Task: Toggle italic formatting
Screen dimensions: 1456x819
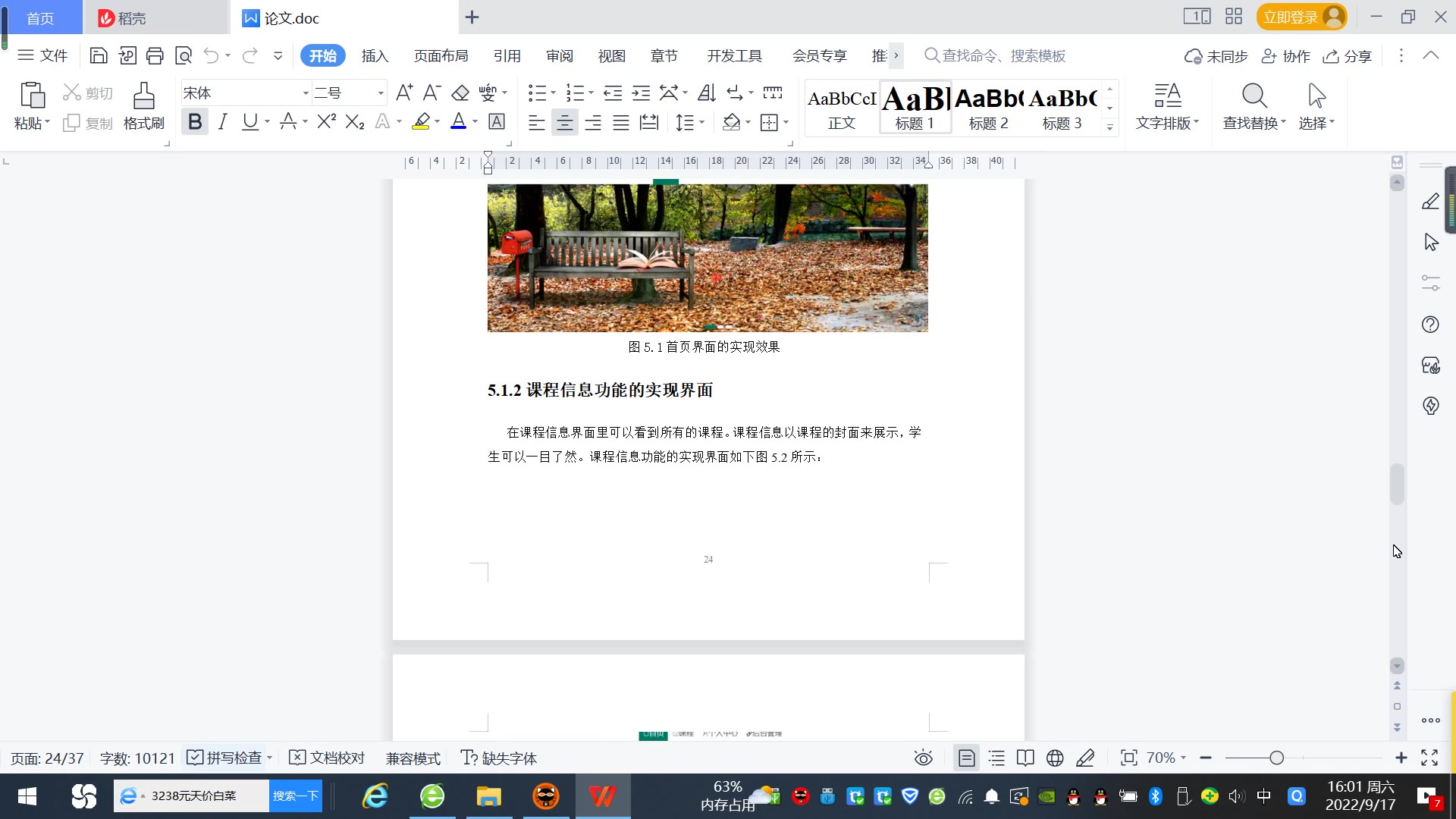Action: pos(222,121)
